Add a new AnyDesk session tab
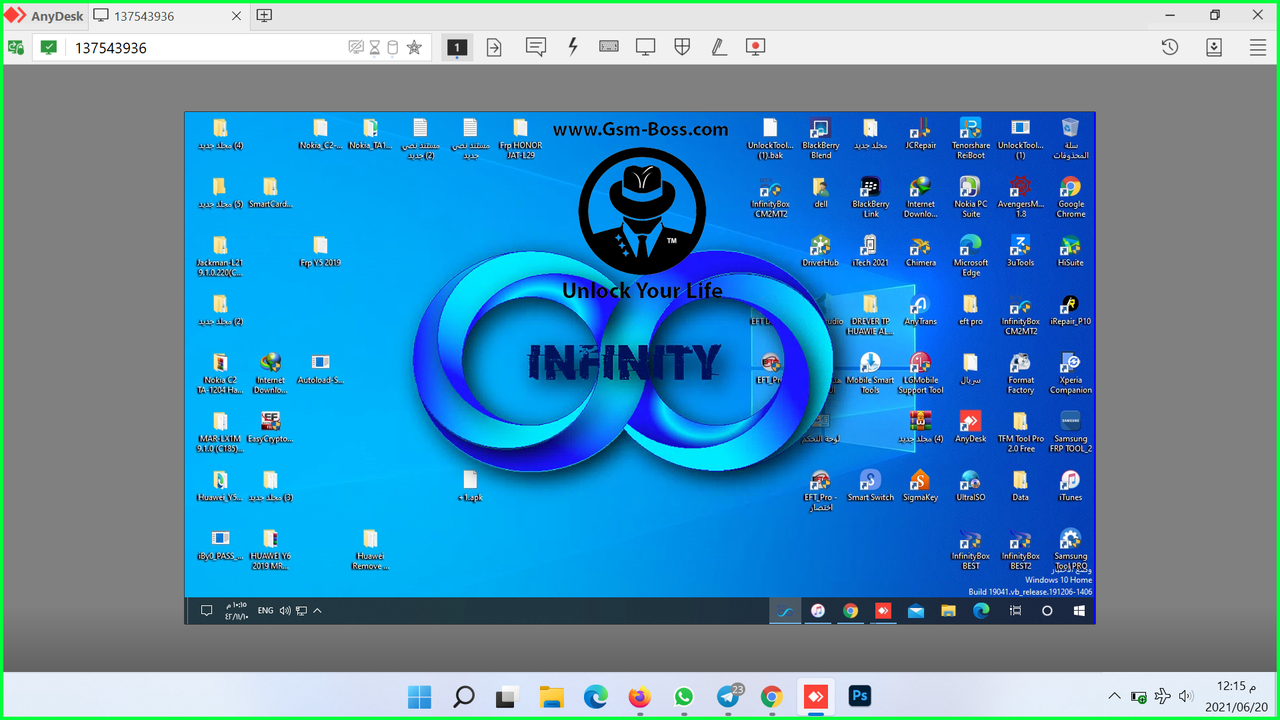Image resolution: width=1280 pixels, height=720 pixels. click(x=264, y=16)
